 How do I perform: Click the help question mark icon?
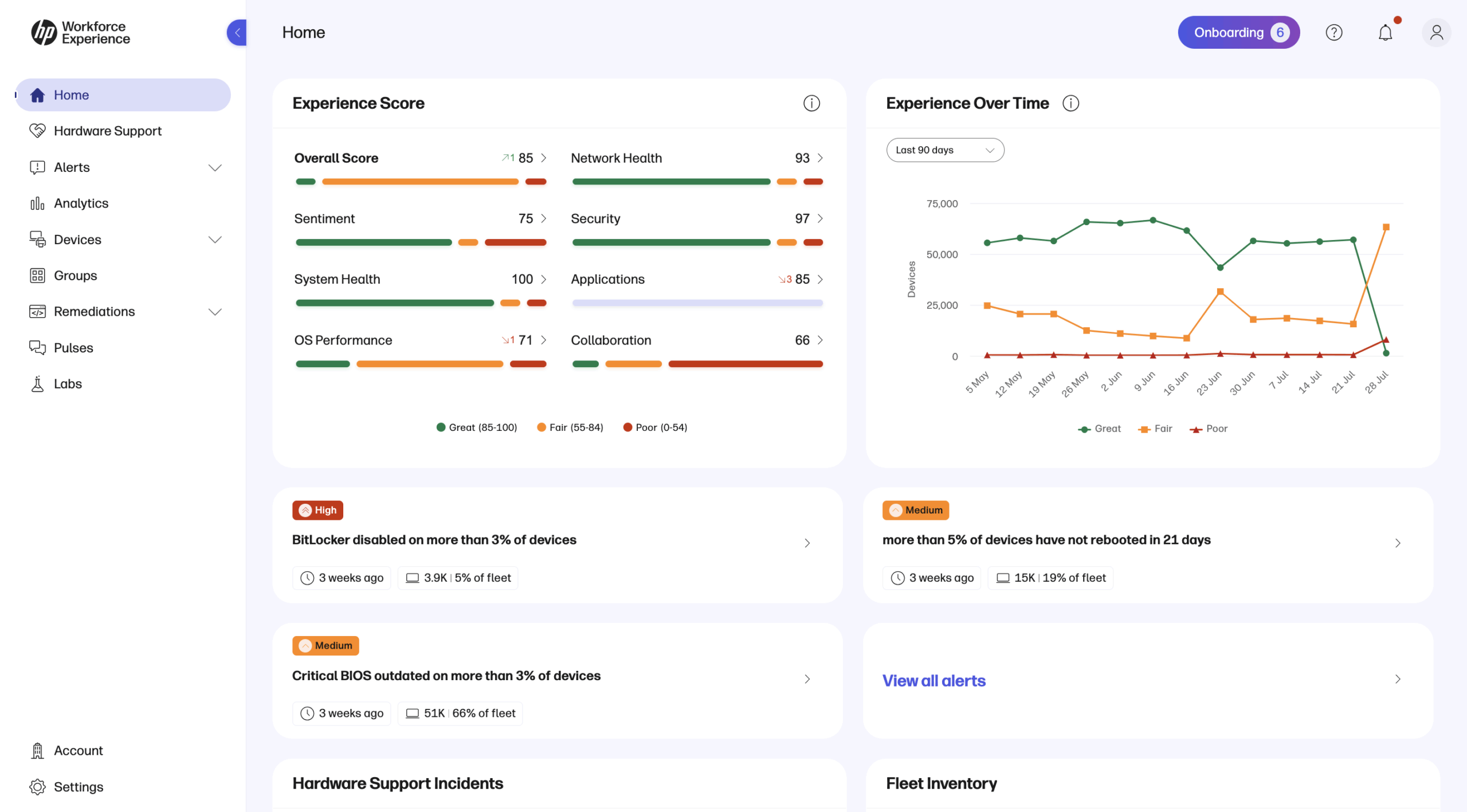(x=1333, y=33)
